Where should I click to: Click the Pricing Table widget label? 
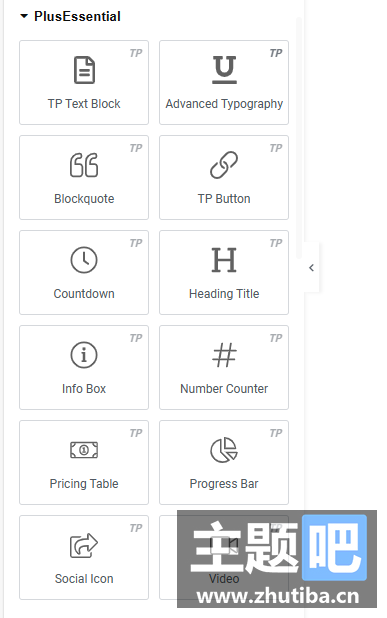pyautogui.click(x=84, y=484)
